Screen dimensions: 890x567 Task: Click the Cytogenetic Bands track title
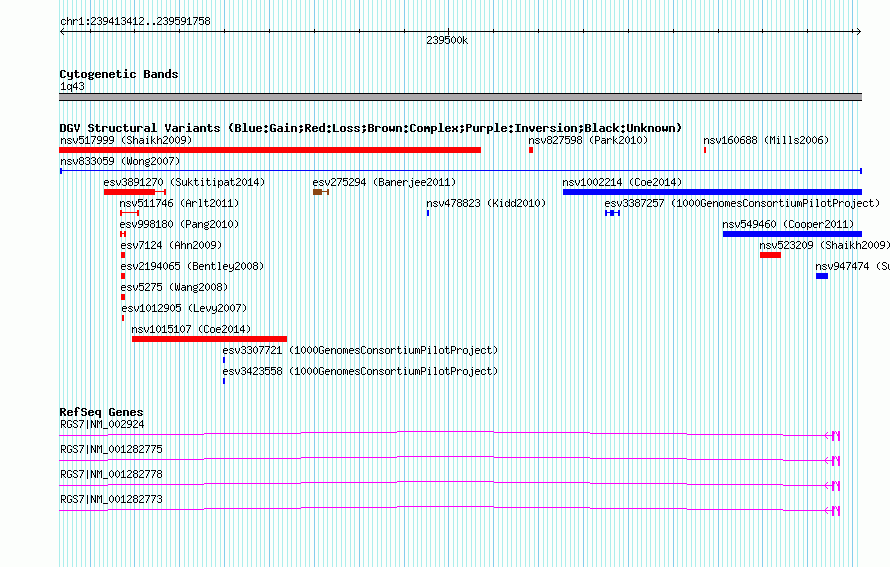(x=119, y=74)
